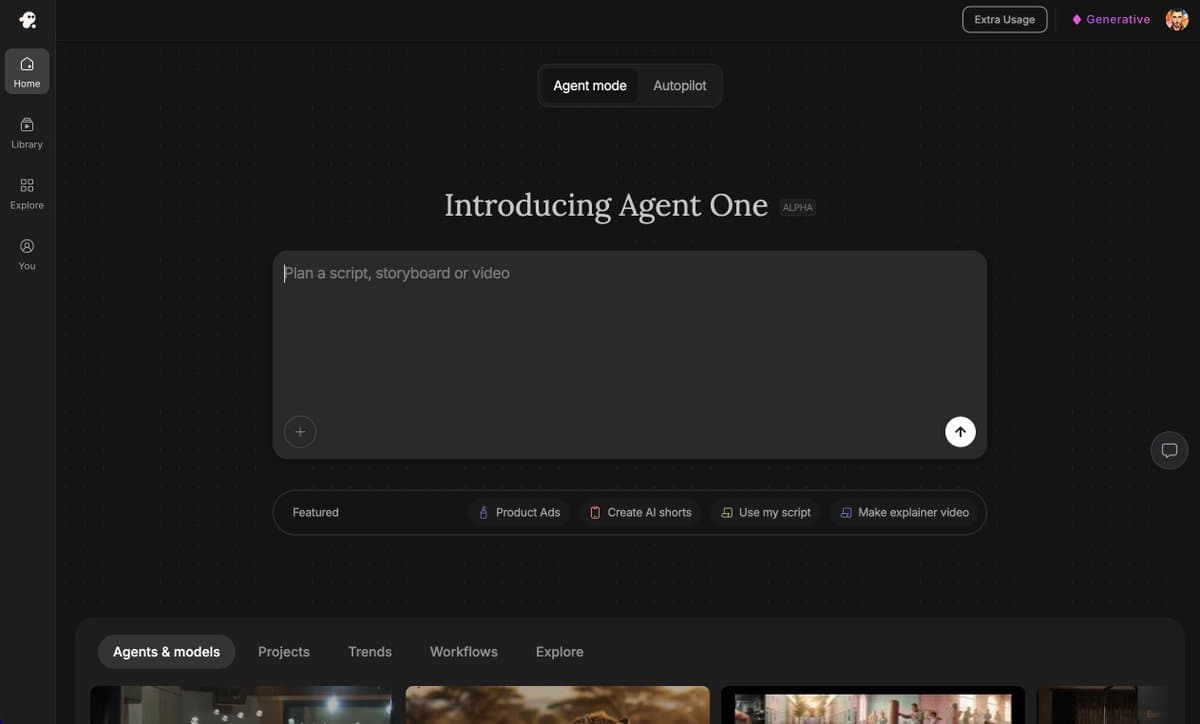Select the Trends tab
1200x724 pixels.
click(370, 652)
